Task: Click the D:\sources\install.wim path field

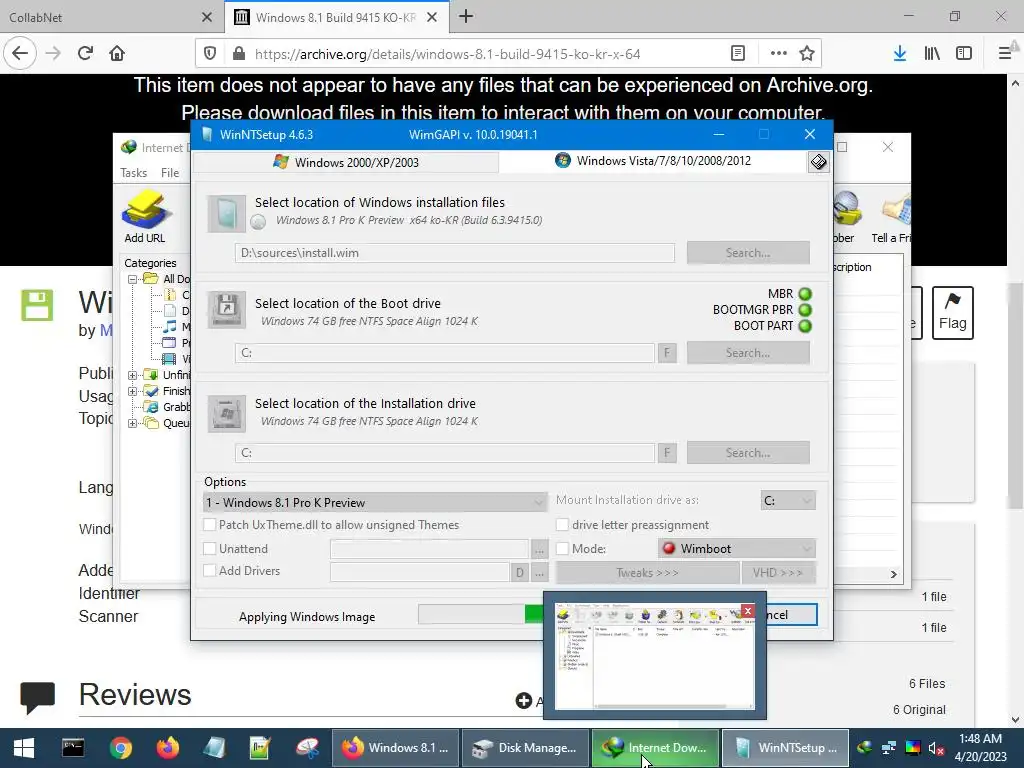Action: pyautogui.click(x=455, y=253)
